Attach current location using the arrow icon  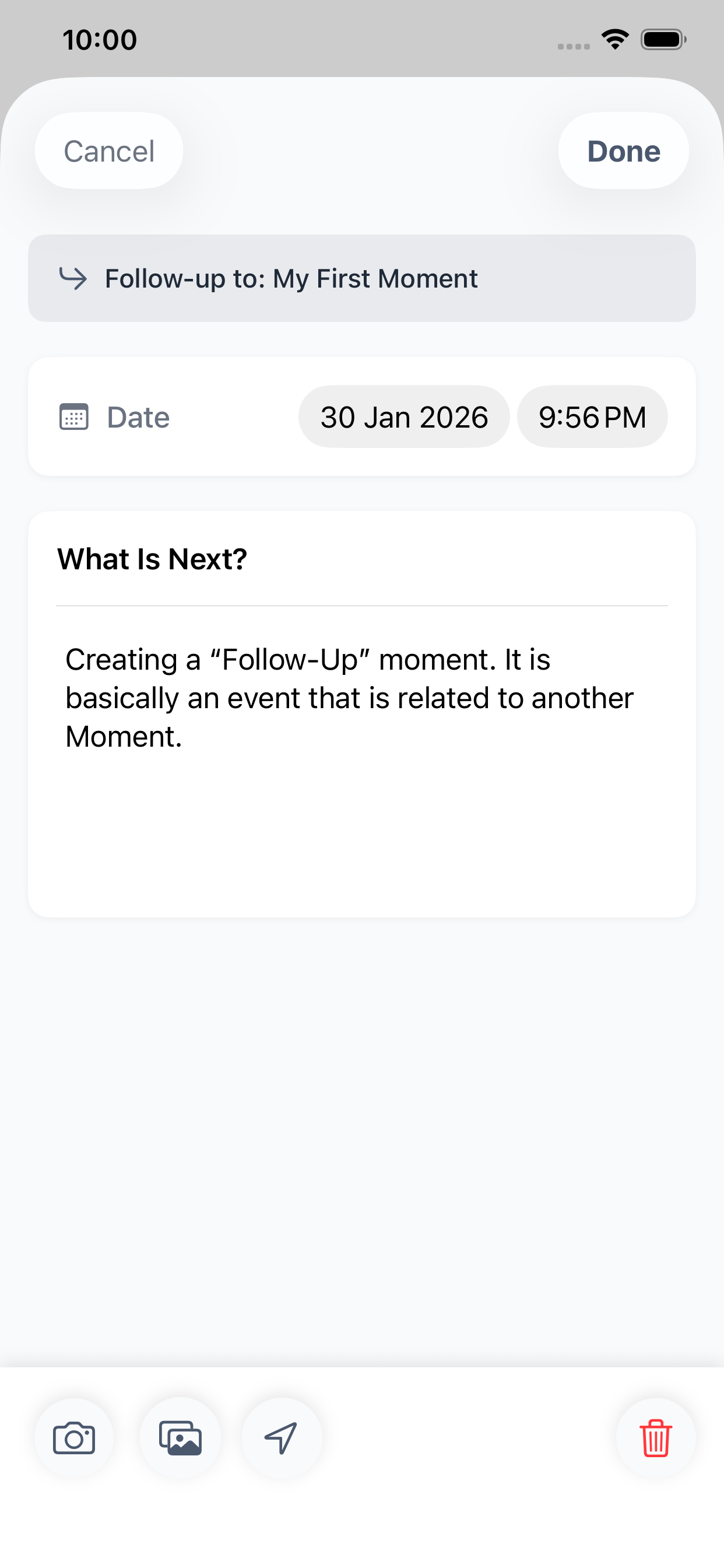281,1438
